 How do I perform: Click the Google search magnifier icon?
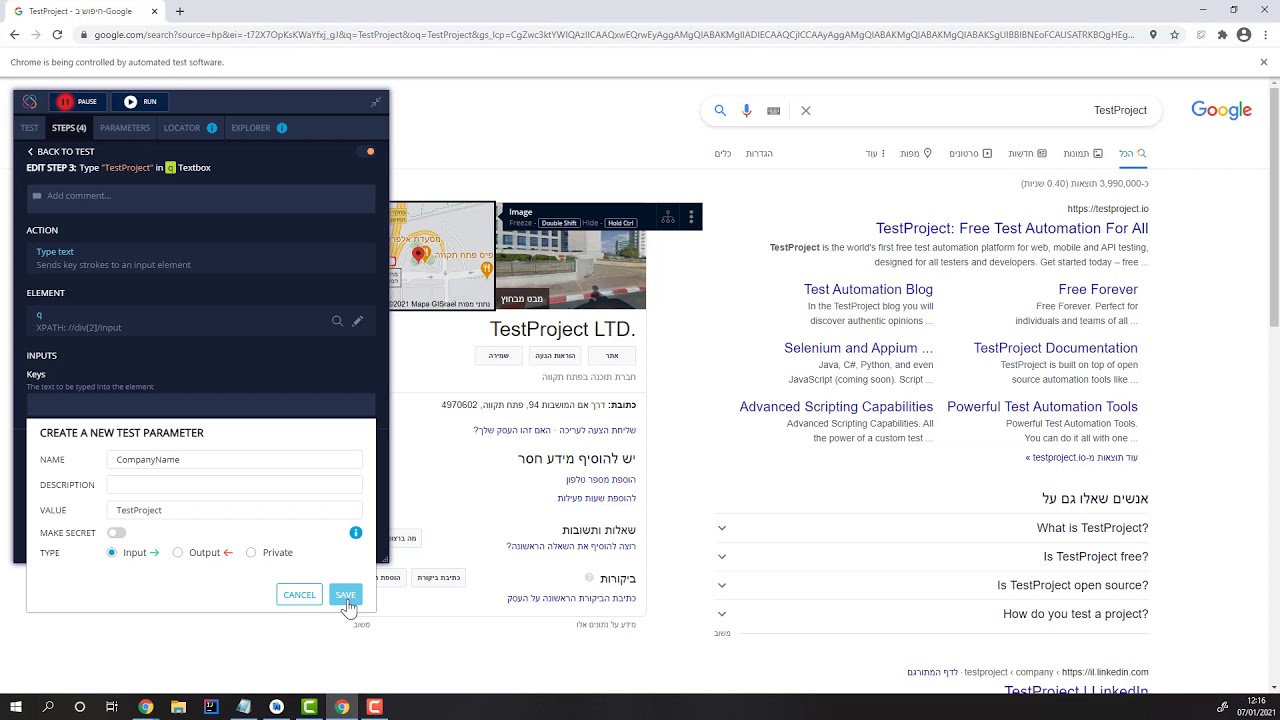pos(720,111)
